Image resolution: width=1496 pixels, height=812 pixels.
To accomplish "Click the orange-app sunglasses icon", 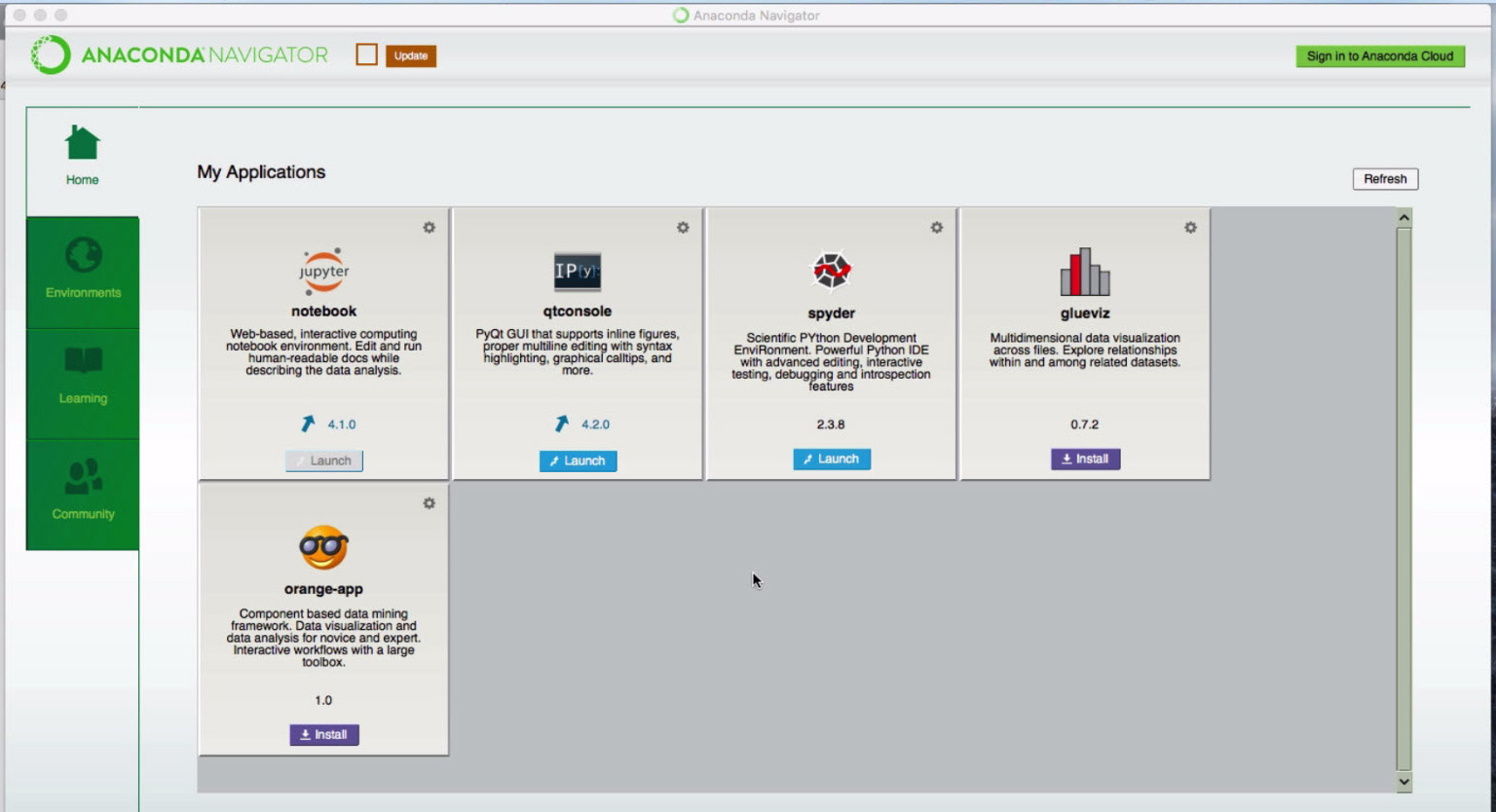I will tap(323, 548).
